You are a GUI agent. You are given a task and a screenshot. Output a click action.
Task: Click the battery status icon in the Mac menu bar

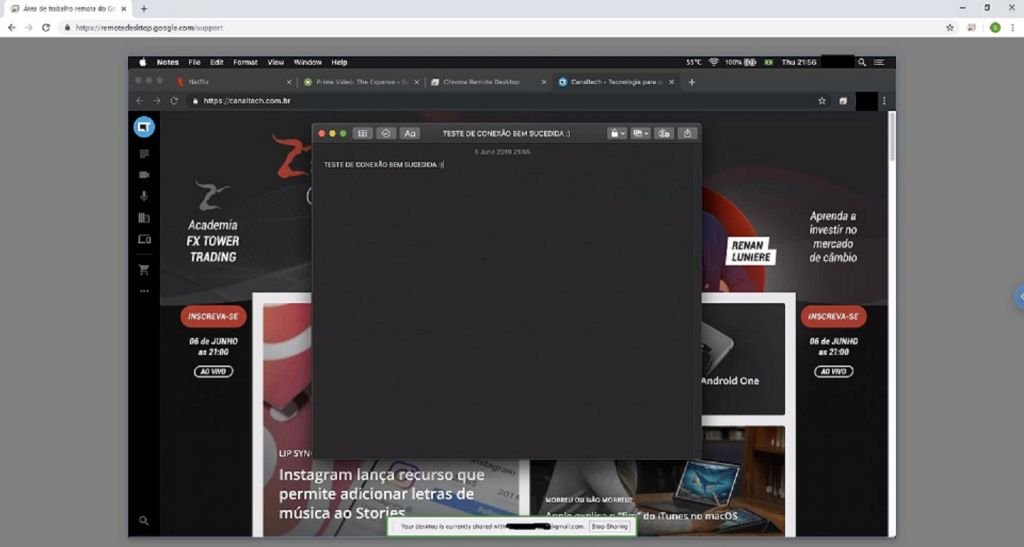pos(750,62)
